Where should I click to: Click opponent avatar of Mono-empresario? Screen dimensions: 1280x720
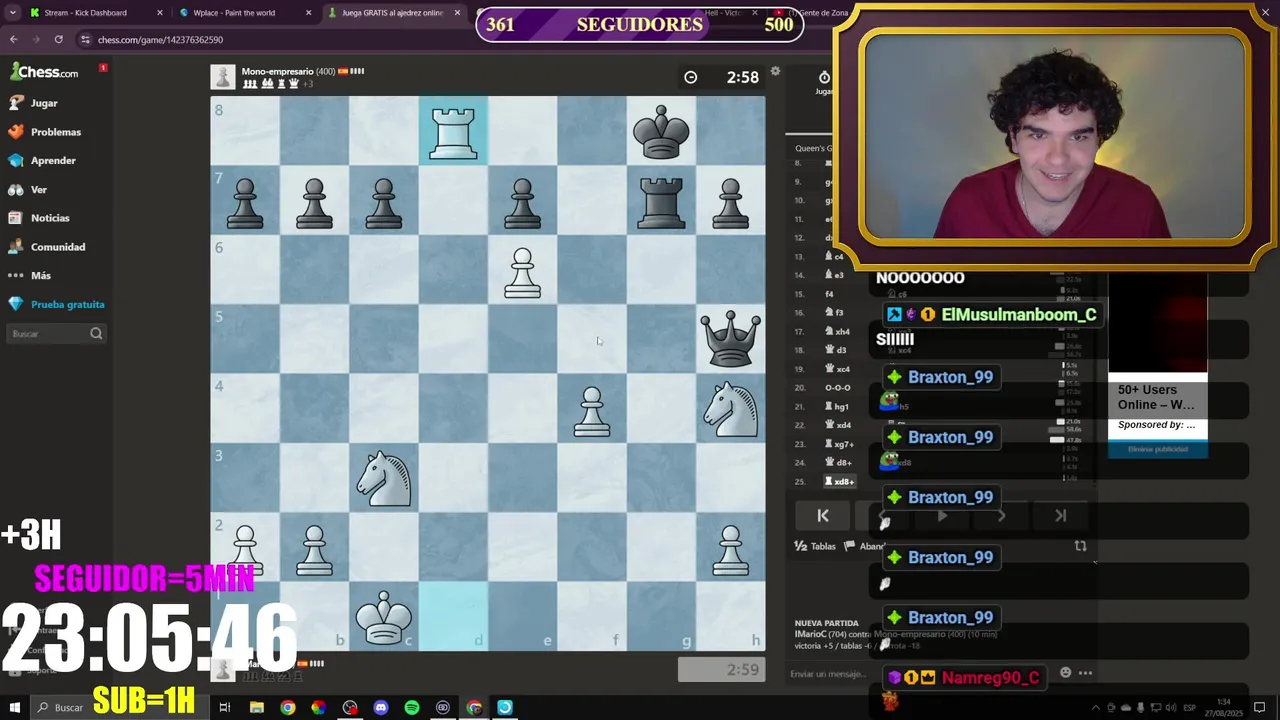223,77
